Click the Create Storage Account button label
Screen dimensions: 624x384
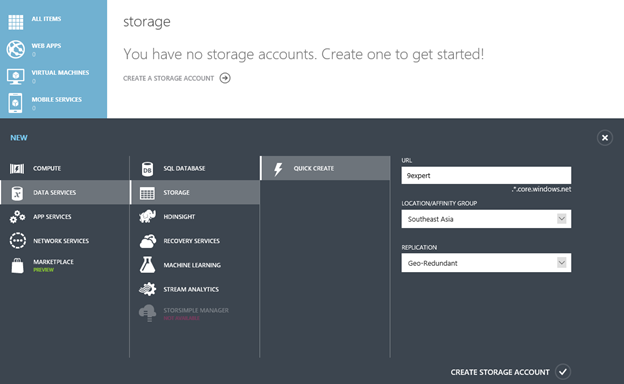click(500, 372)
